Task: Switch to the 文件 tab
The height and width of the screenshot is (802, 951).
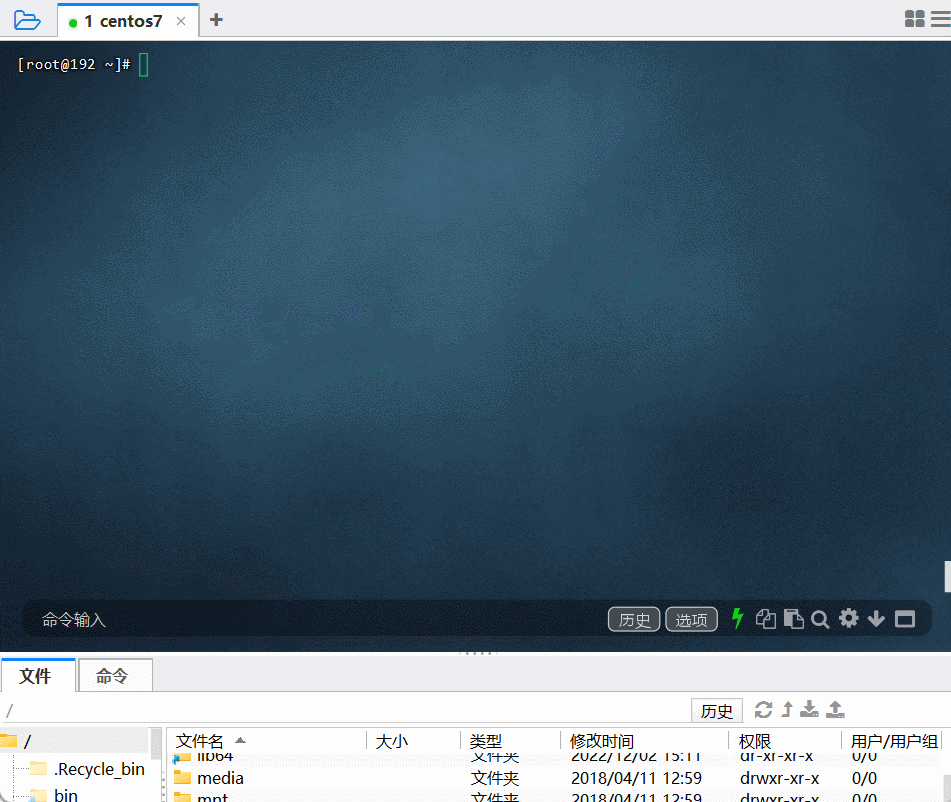Action: pos(36,675)
